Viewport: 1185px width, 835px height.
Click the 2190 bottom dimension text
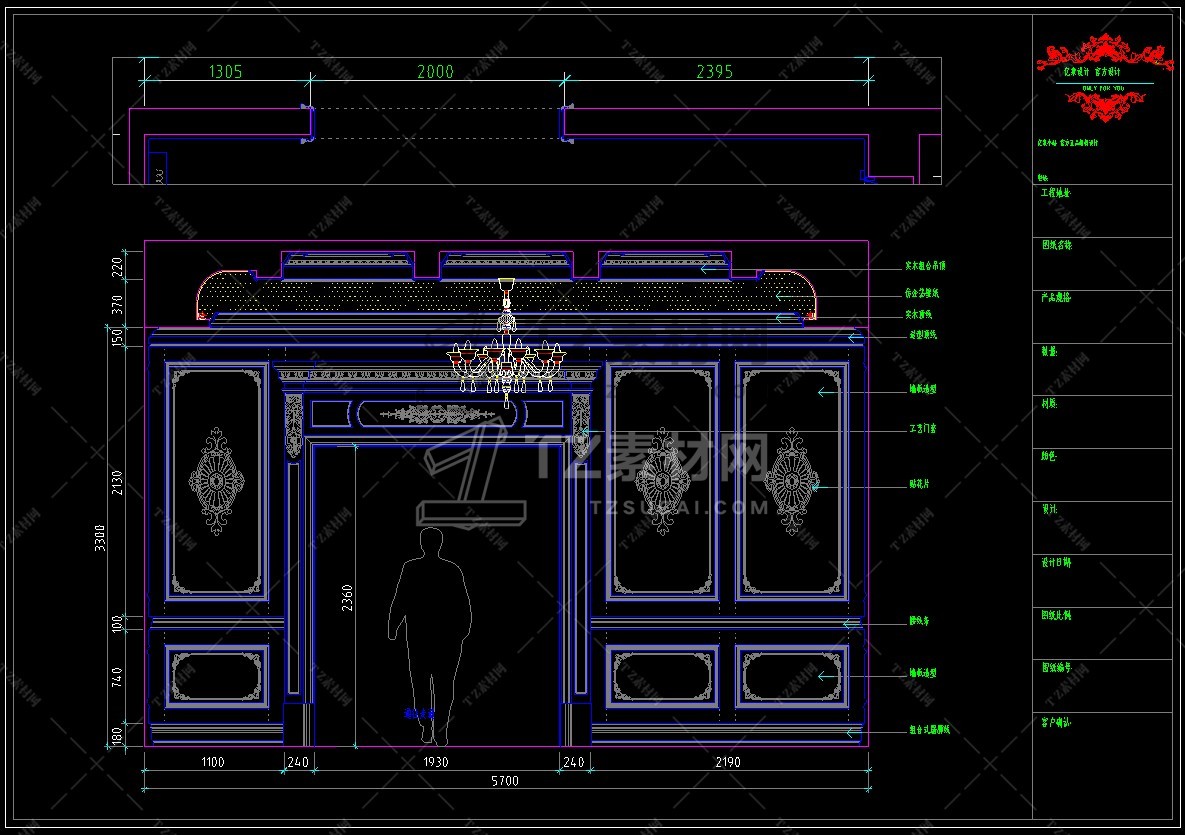pyautogui.click(x=728, y=762)
